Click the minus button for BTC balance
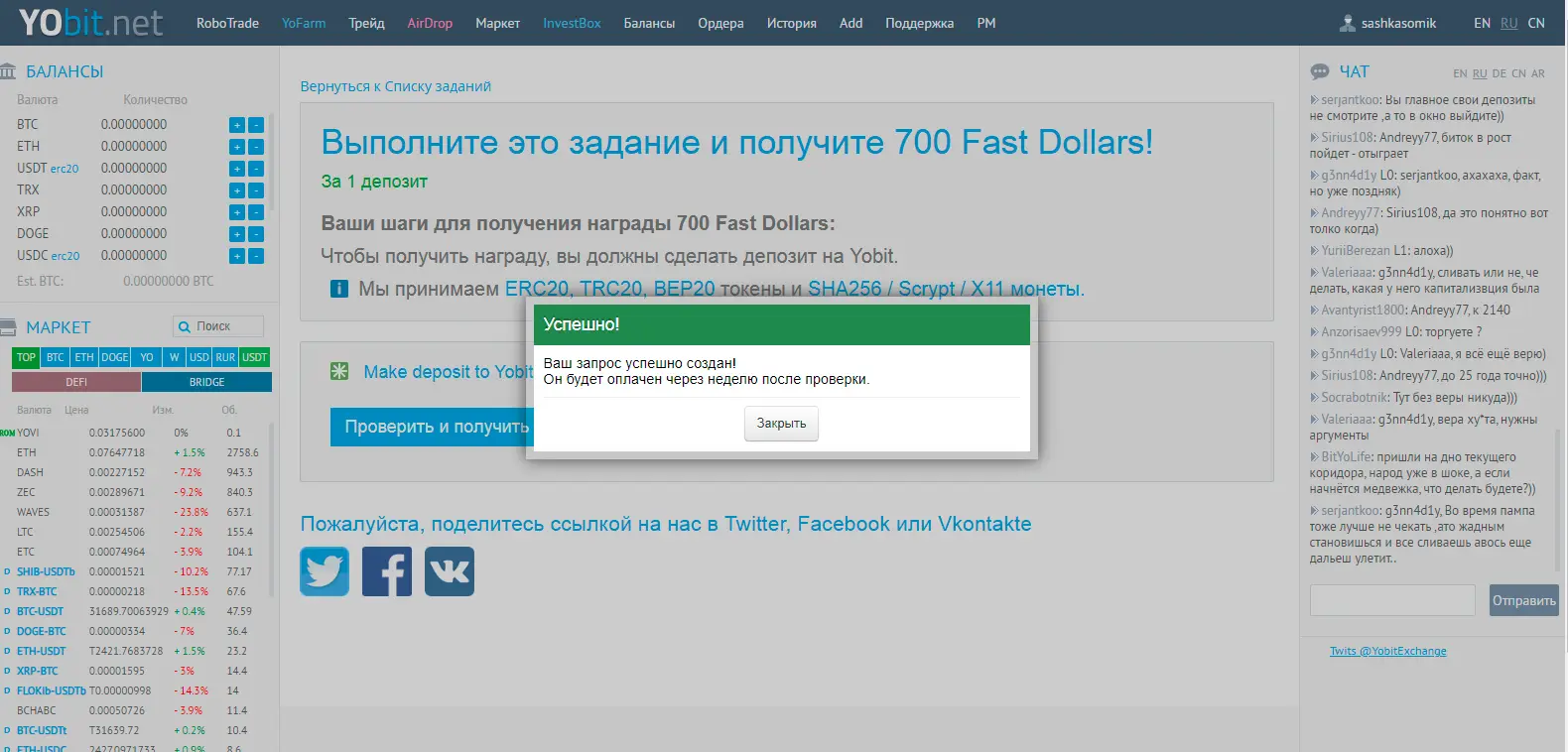This screenshot has width=1568, height=752. coord(256,125)
